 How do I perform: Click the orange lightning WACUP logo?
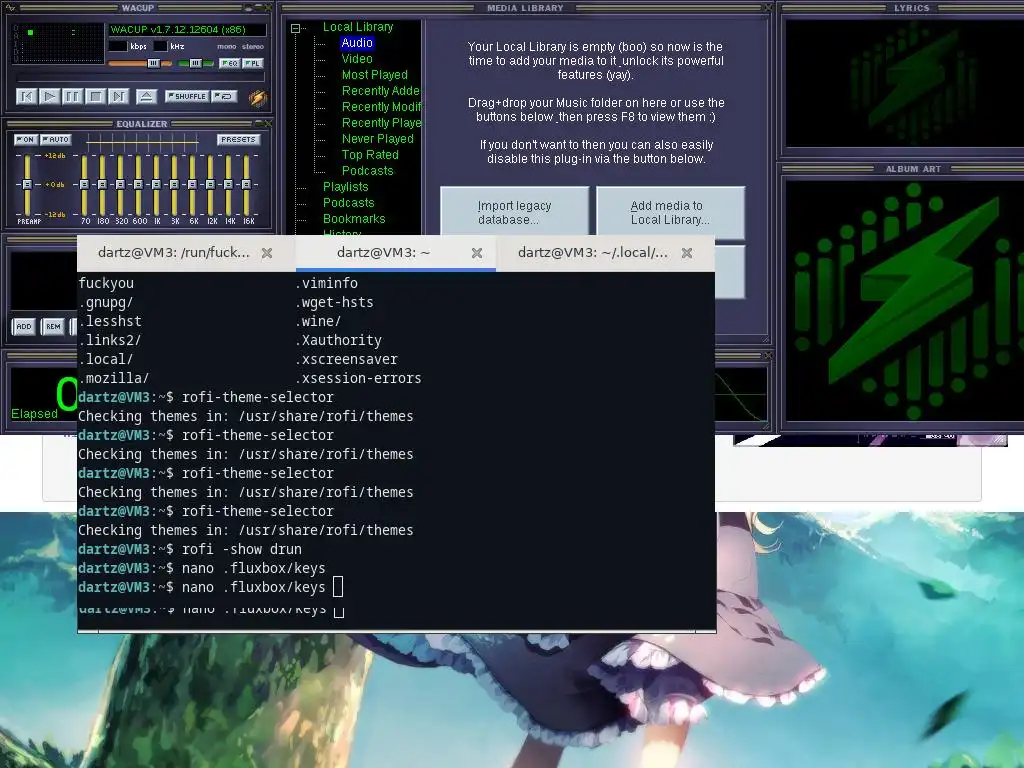pyautogui.click(x=258, y=98)
